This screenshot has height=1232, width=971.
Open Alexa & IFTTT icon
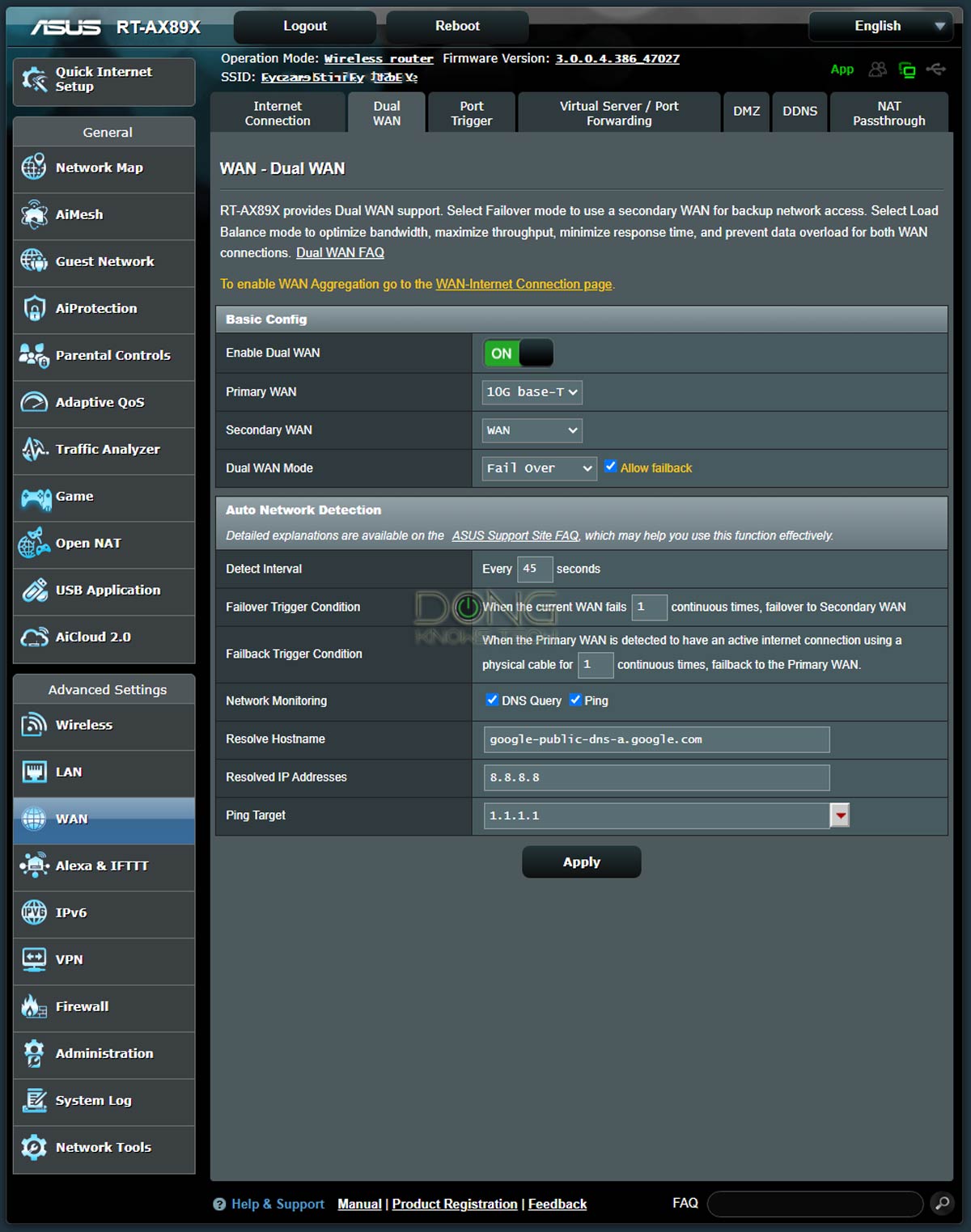tap(34, 866)
